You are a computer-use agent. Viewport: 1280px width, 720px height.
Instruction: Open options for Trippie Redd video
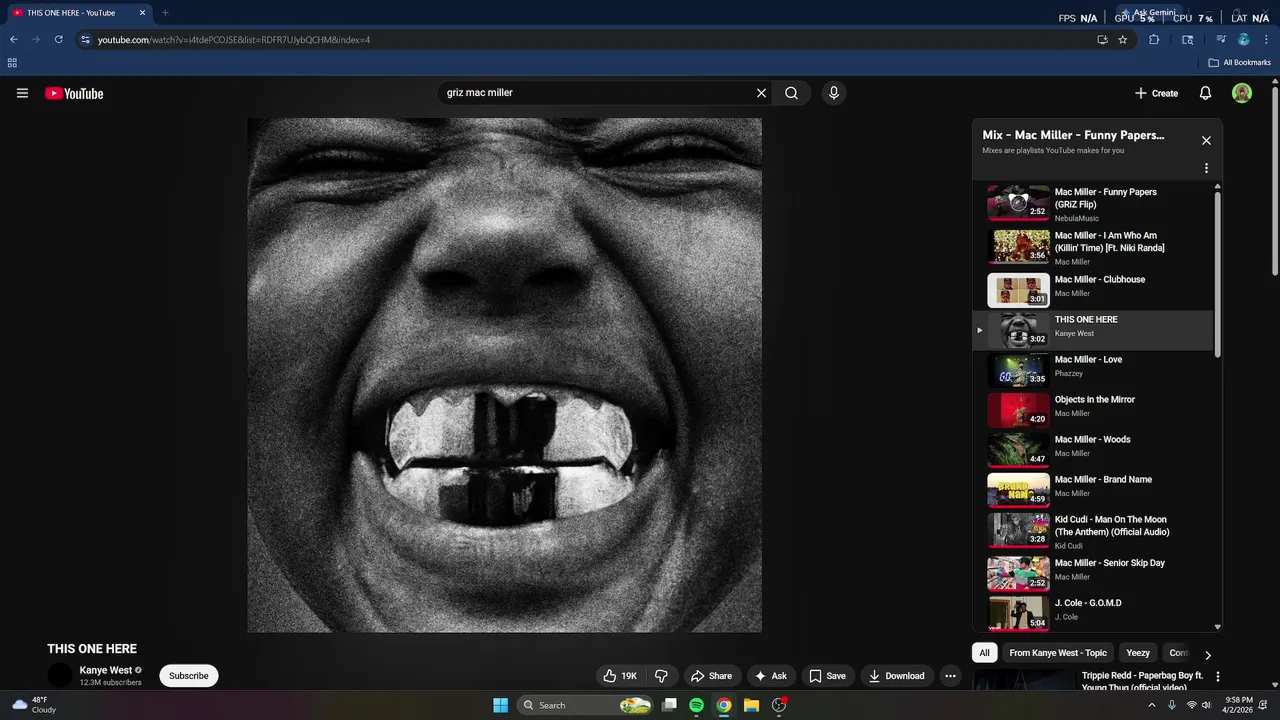(x=1218, y=677)
